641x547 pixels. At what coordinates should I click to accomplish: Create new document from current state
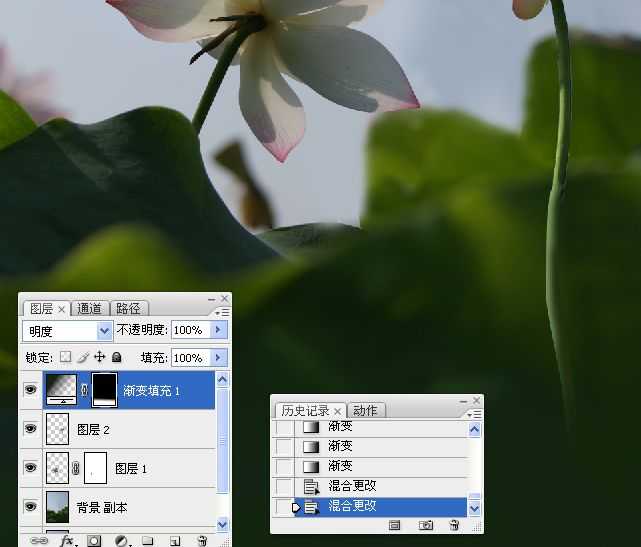point(395,525)
